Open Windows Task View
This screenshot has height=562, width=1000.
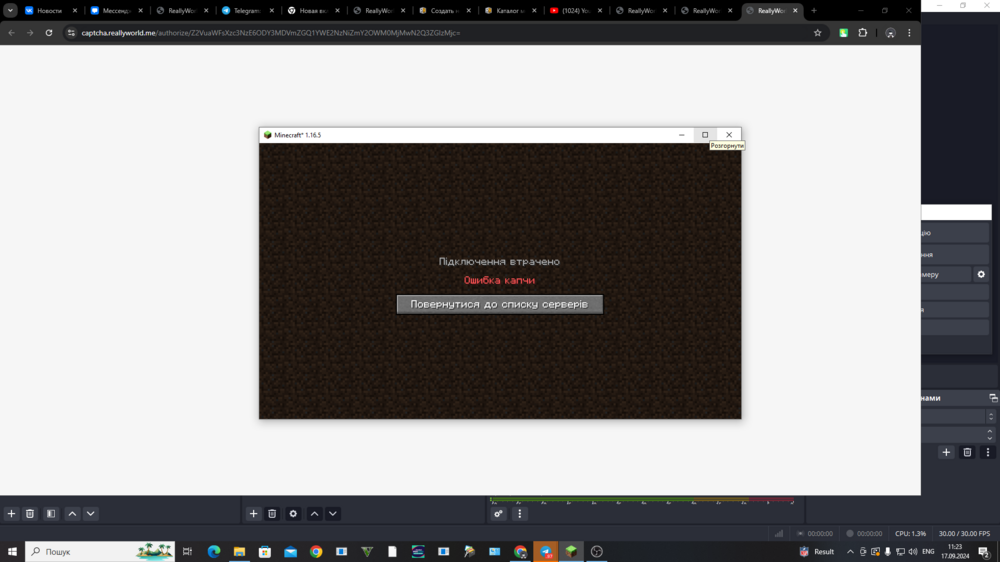[187, 551]
